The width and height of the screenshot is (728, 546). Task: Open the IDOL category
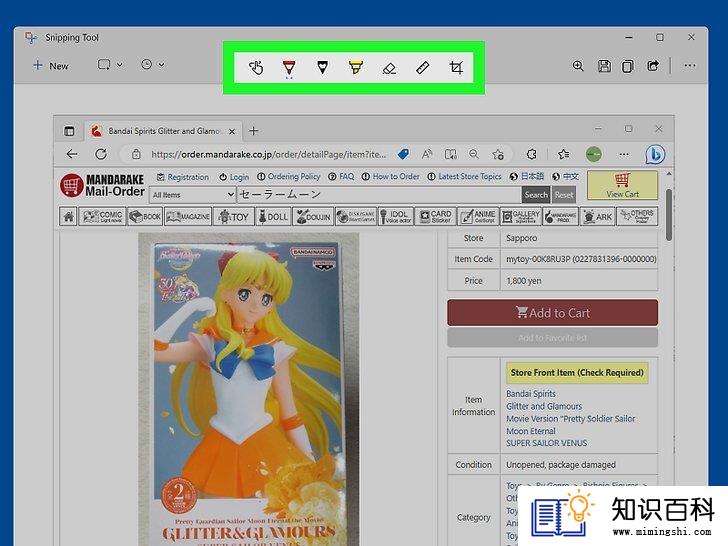395,216
